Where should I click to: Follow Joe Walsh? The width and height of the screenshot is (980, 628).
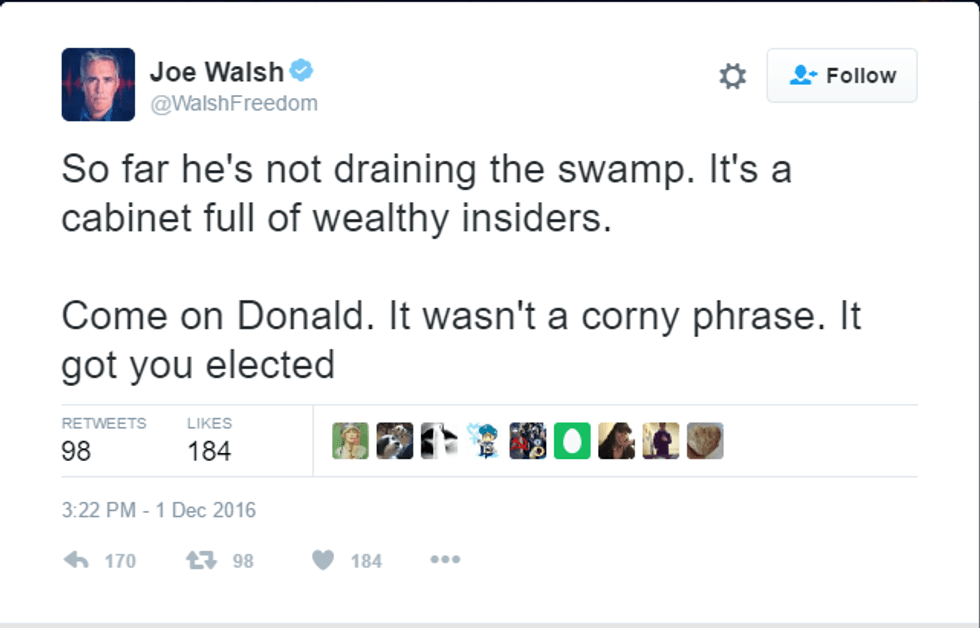click(842, 76)
